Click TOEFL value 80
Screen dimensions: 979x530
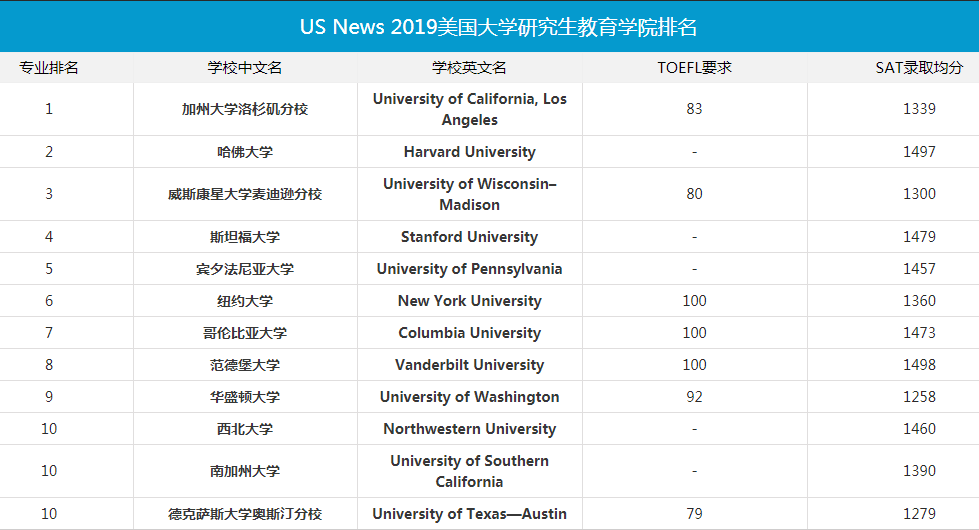(694, 194)
